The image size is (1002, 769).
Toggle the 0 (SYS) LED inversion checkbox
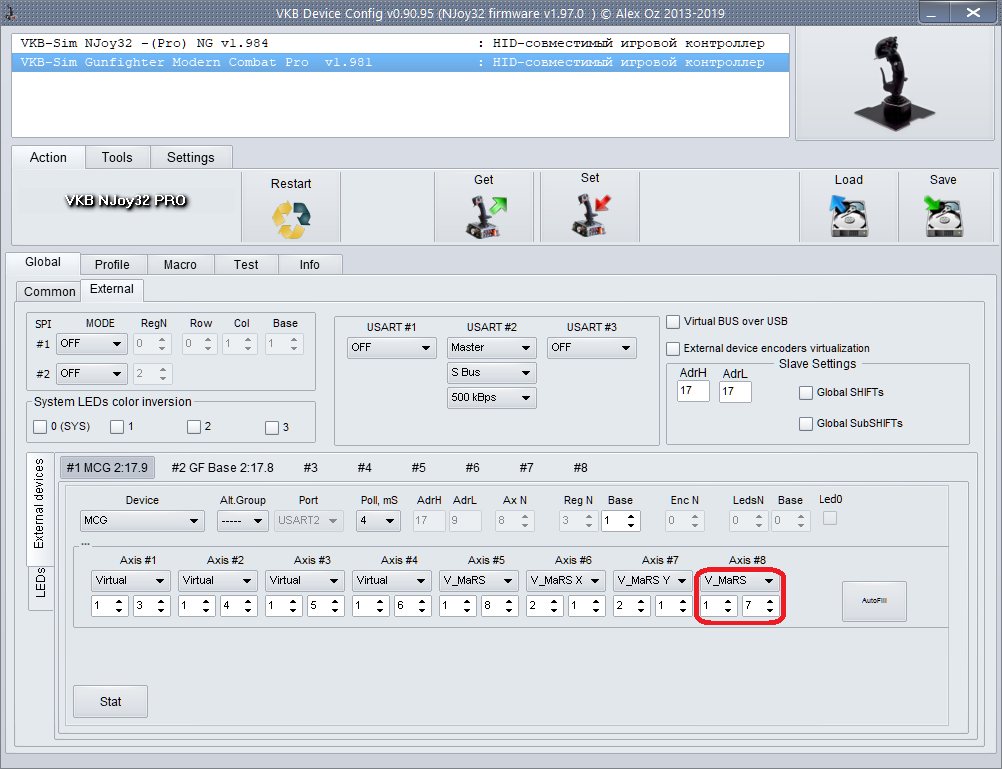tap(40, 427)
